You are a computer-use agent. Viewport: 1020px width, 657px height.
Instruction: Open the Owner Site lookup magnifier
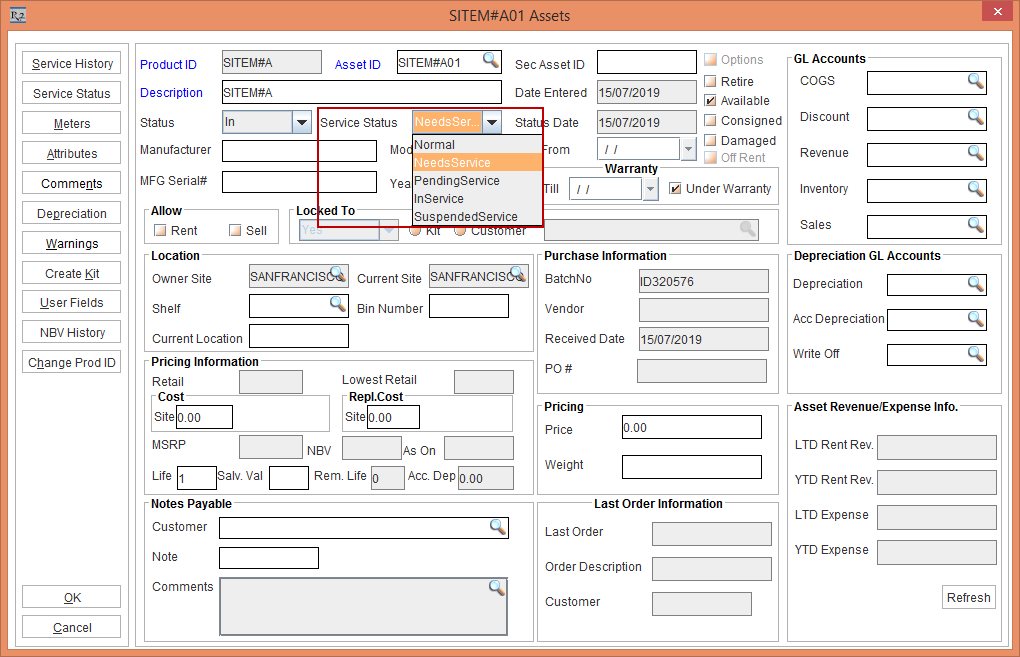click(x=337, y=274)
